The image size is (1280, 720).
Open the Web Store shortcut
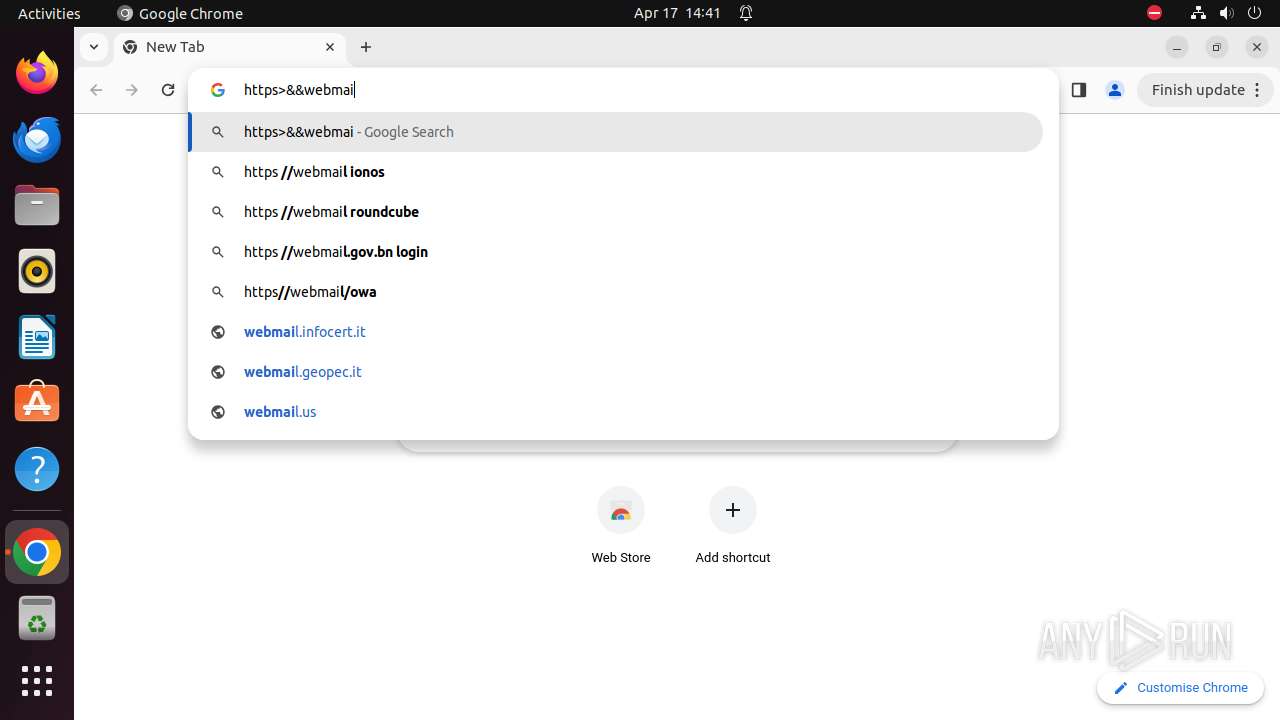point(621,527)
